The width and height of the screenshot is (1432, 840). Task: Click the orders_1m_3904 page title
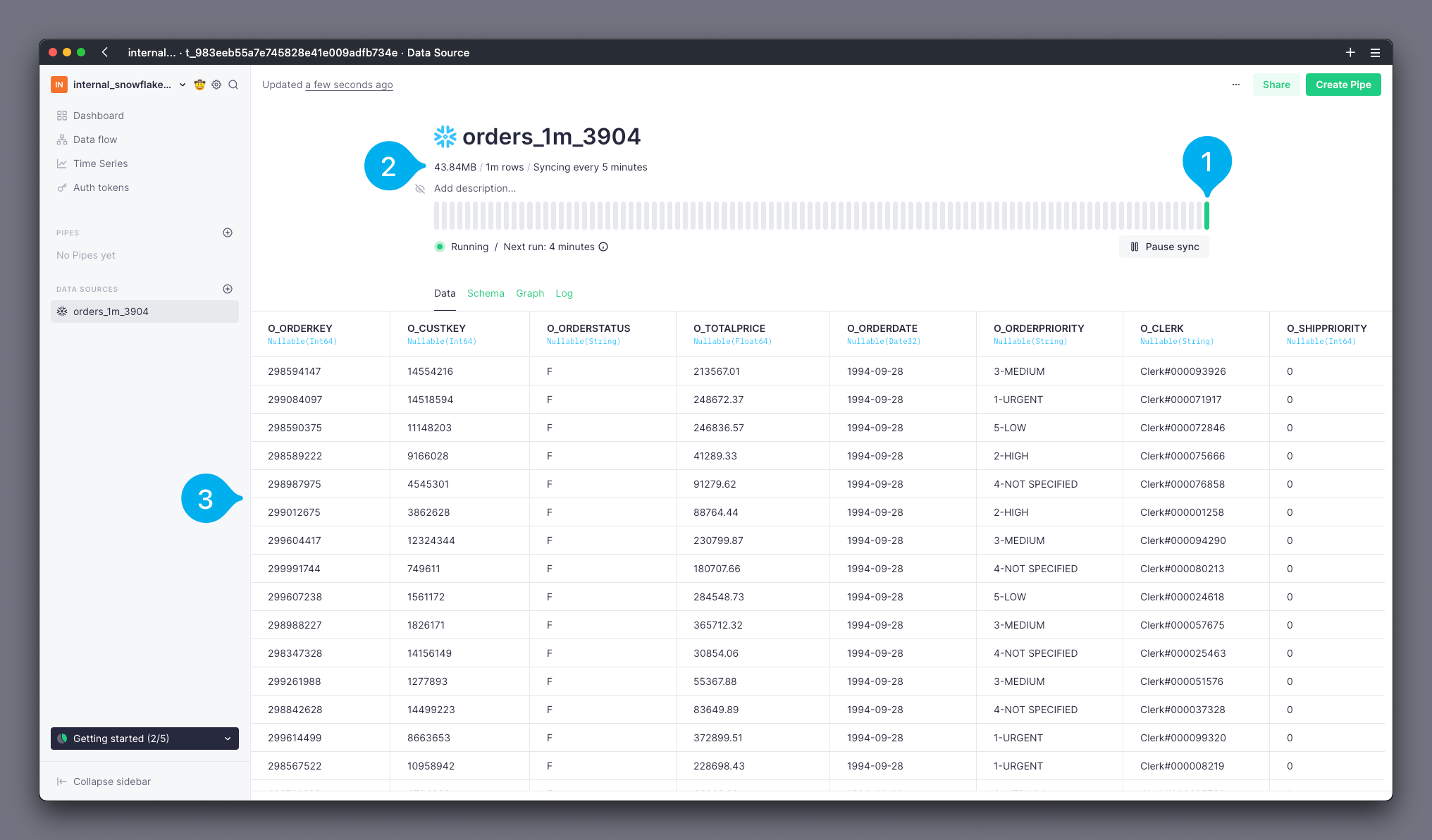551,137
